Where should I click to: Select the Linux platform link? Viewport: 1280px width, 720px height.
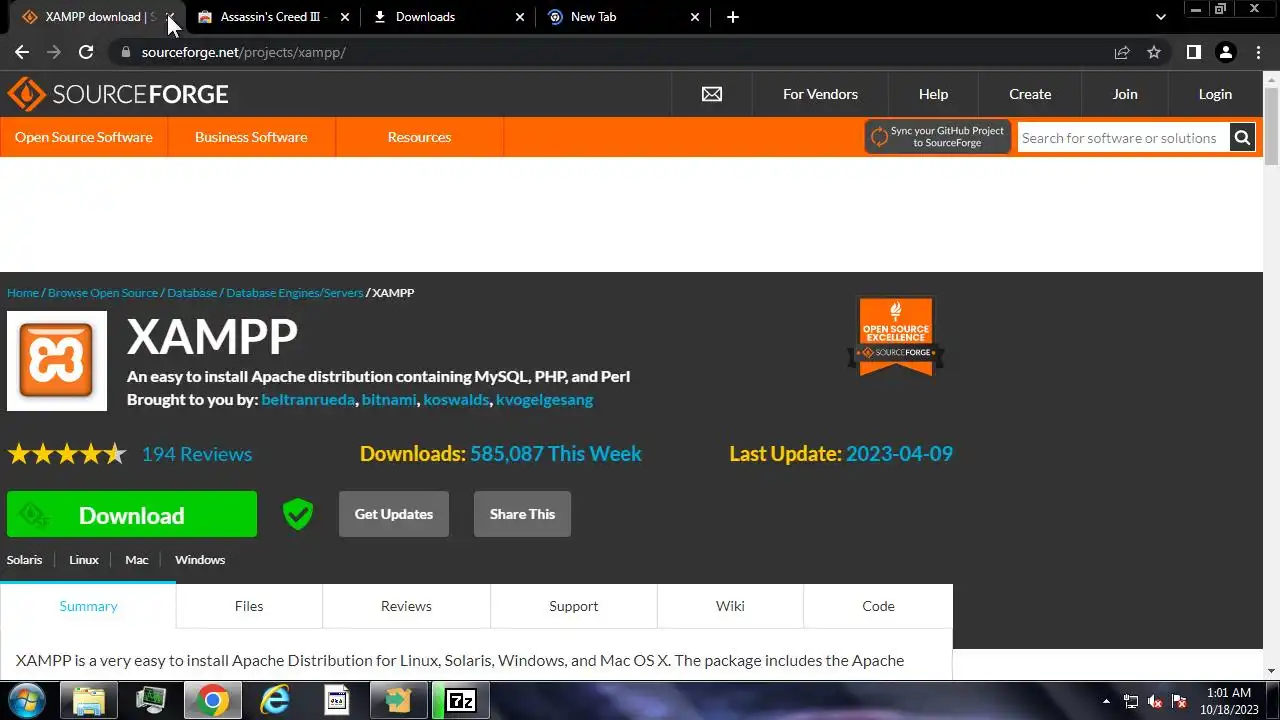pyautogui.click(x=84, y=560)
